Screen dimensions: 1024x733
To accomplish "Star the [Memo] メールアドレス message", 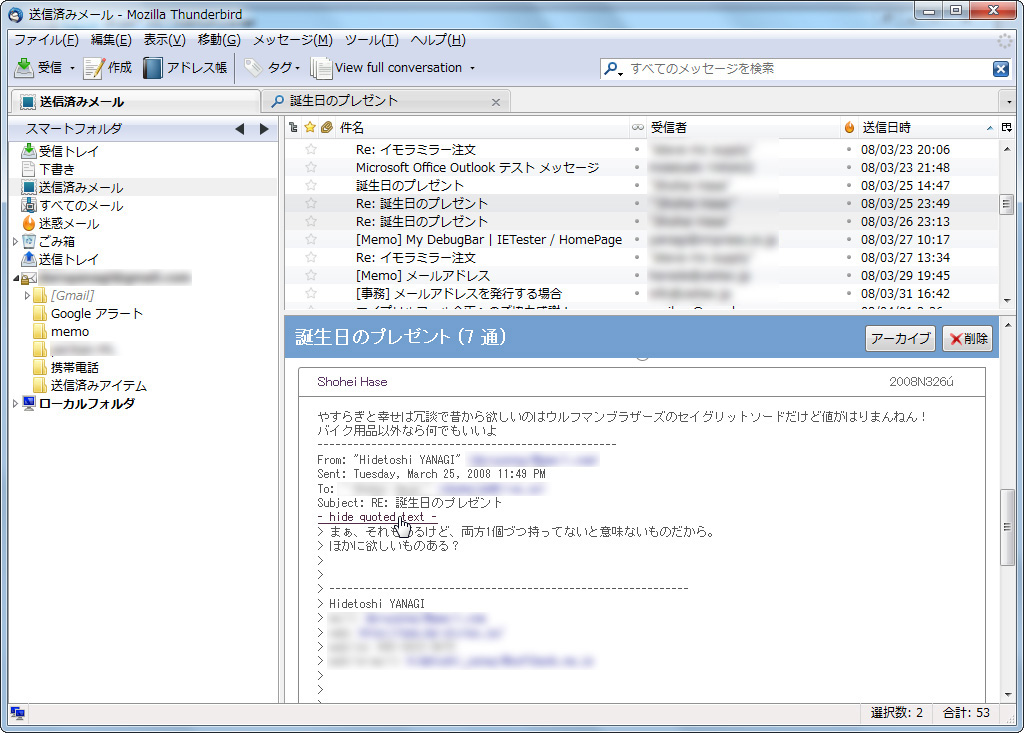I will click(311, 276).
